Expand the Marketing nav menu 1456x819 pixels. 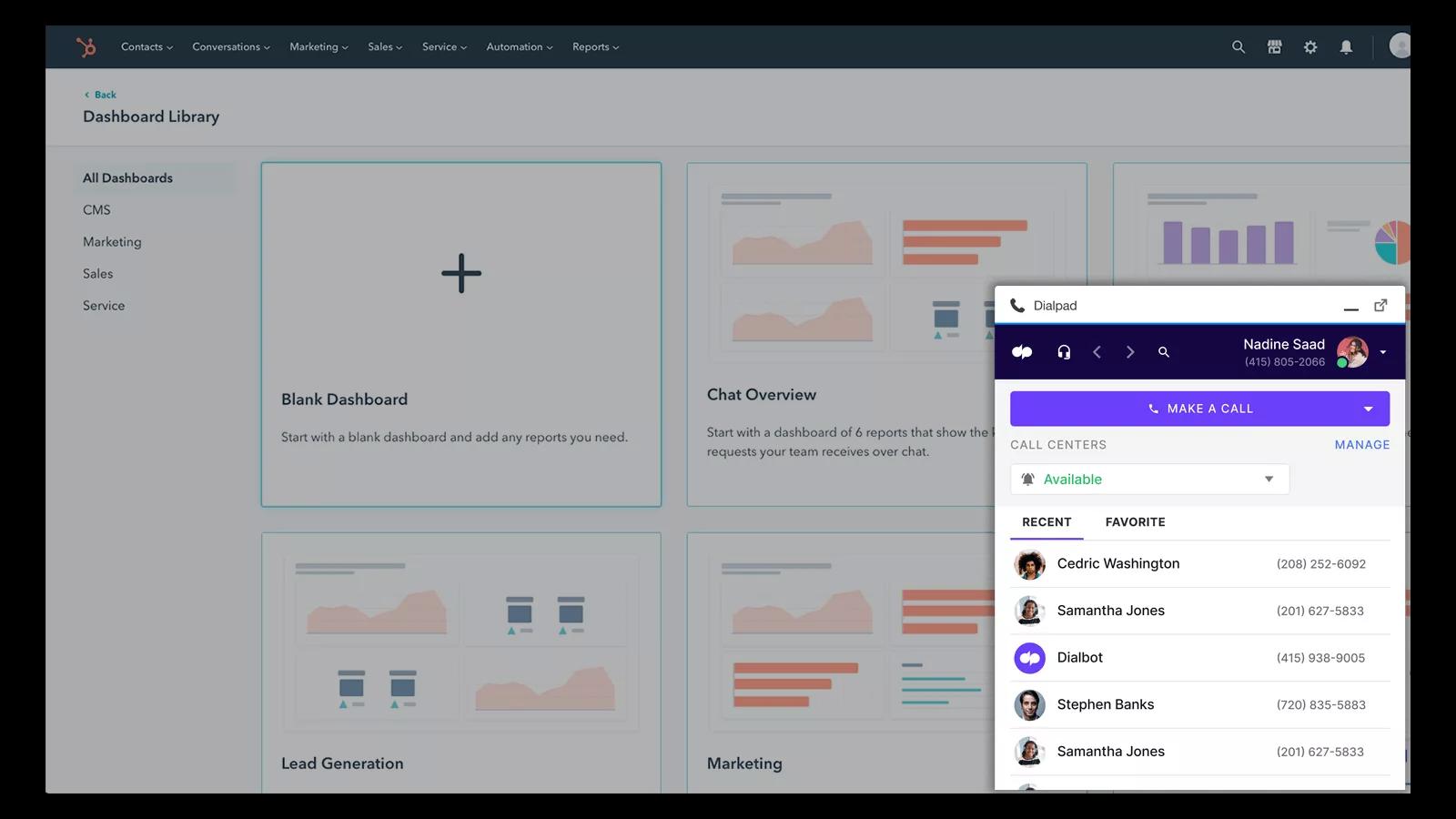click(x=318, y=46)
